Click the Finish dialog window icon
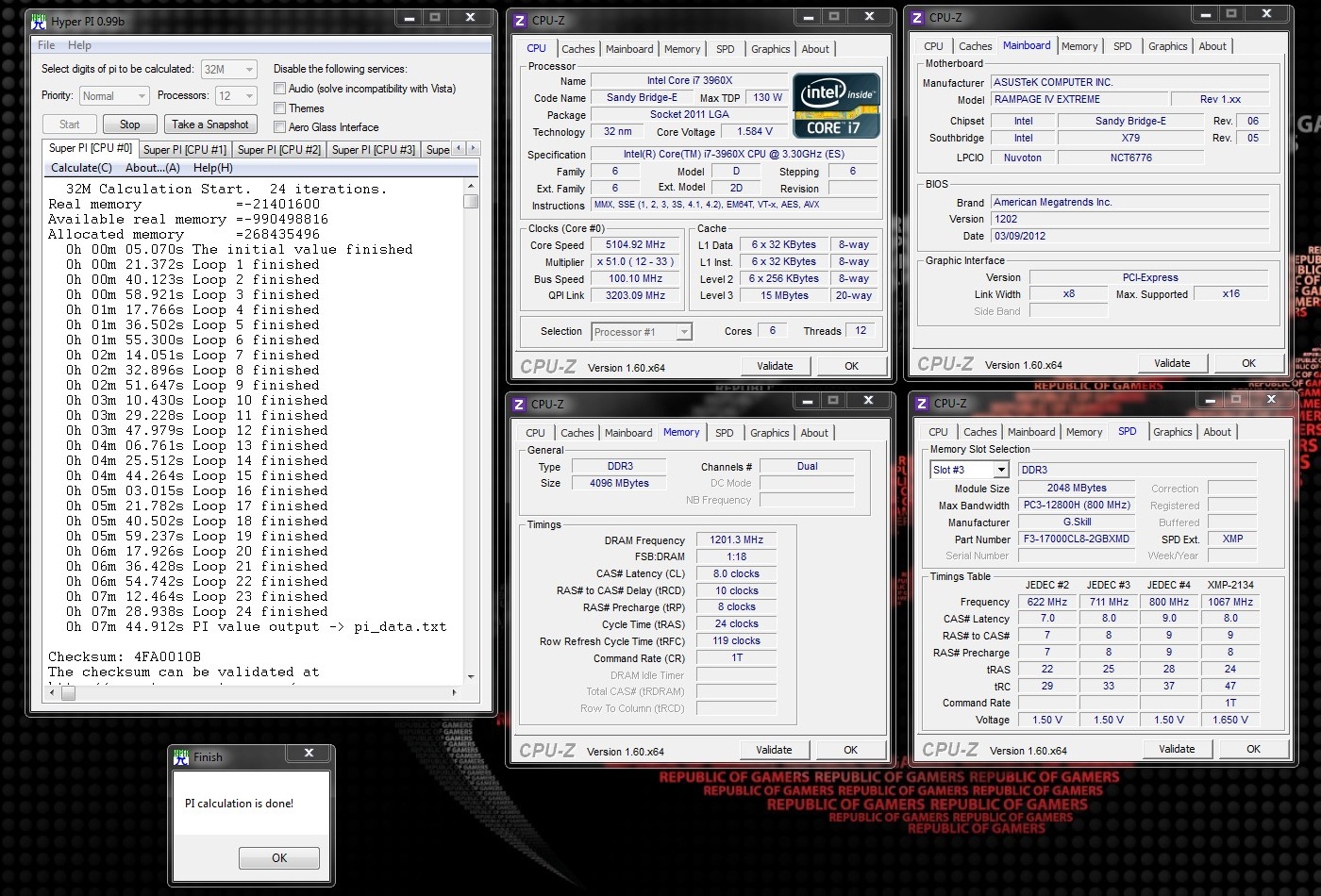1321x896 pixels. (181, 756)
